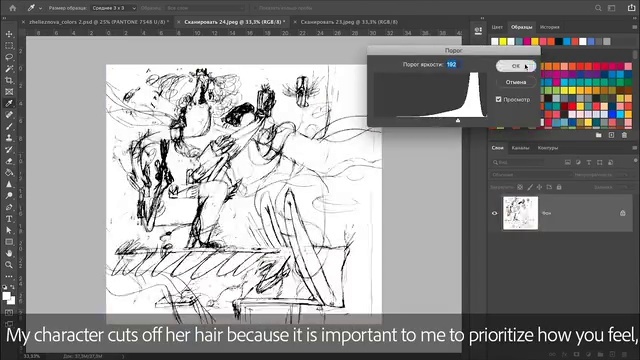Select the Brush tool

(9, 127)
